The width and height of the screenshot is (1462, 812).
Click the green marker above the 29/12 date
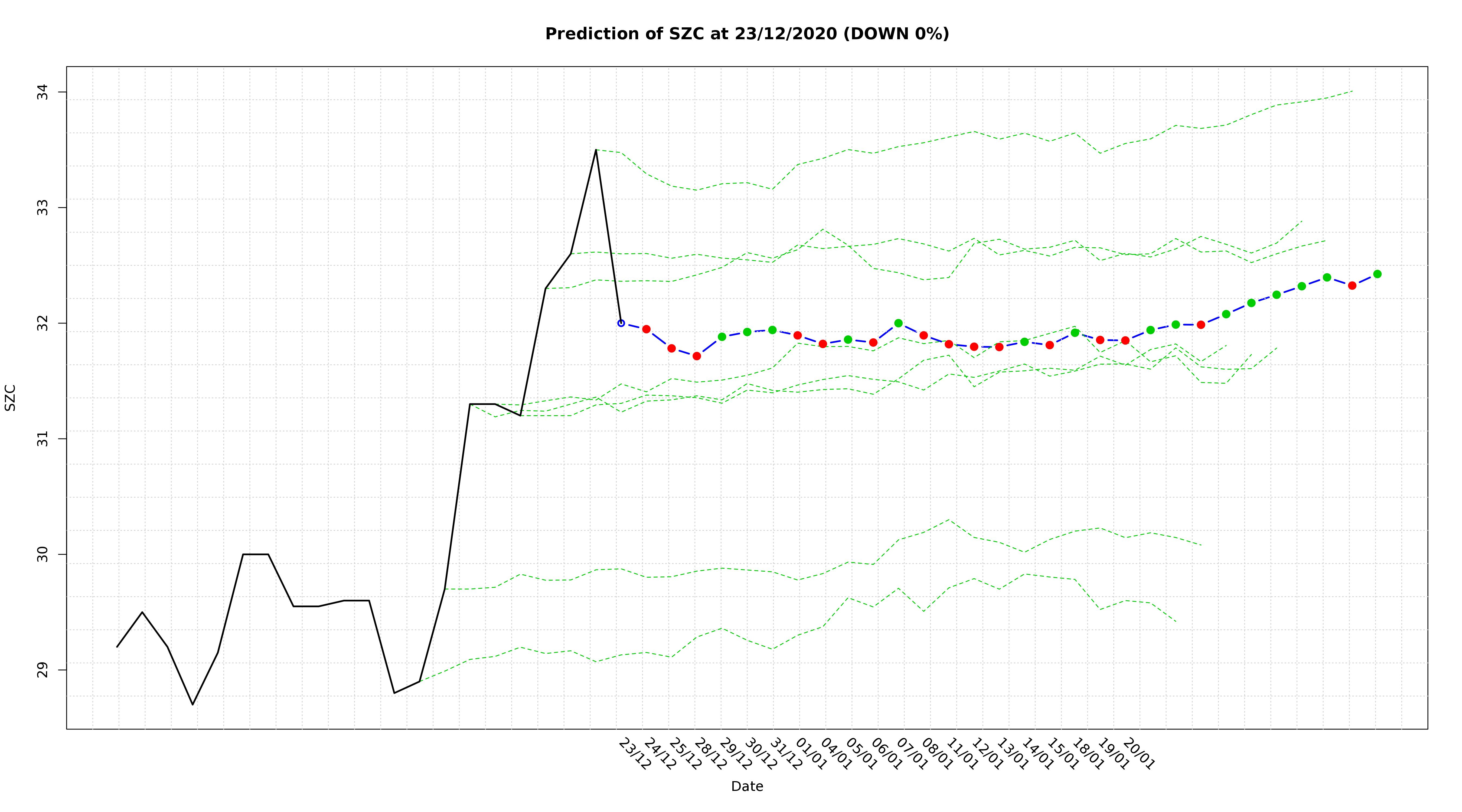click(722, 336)
